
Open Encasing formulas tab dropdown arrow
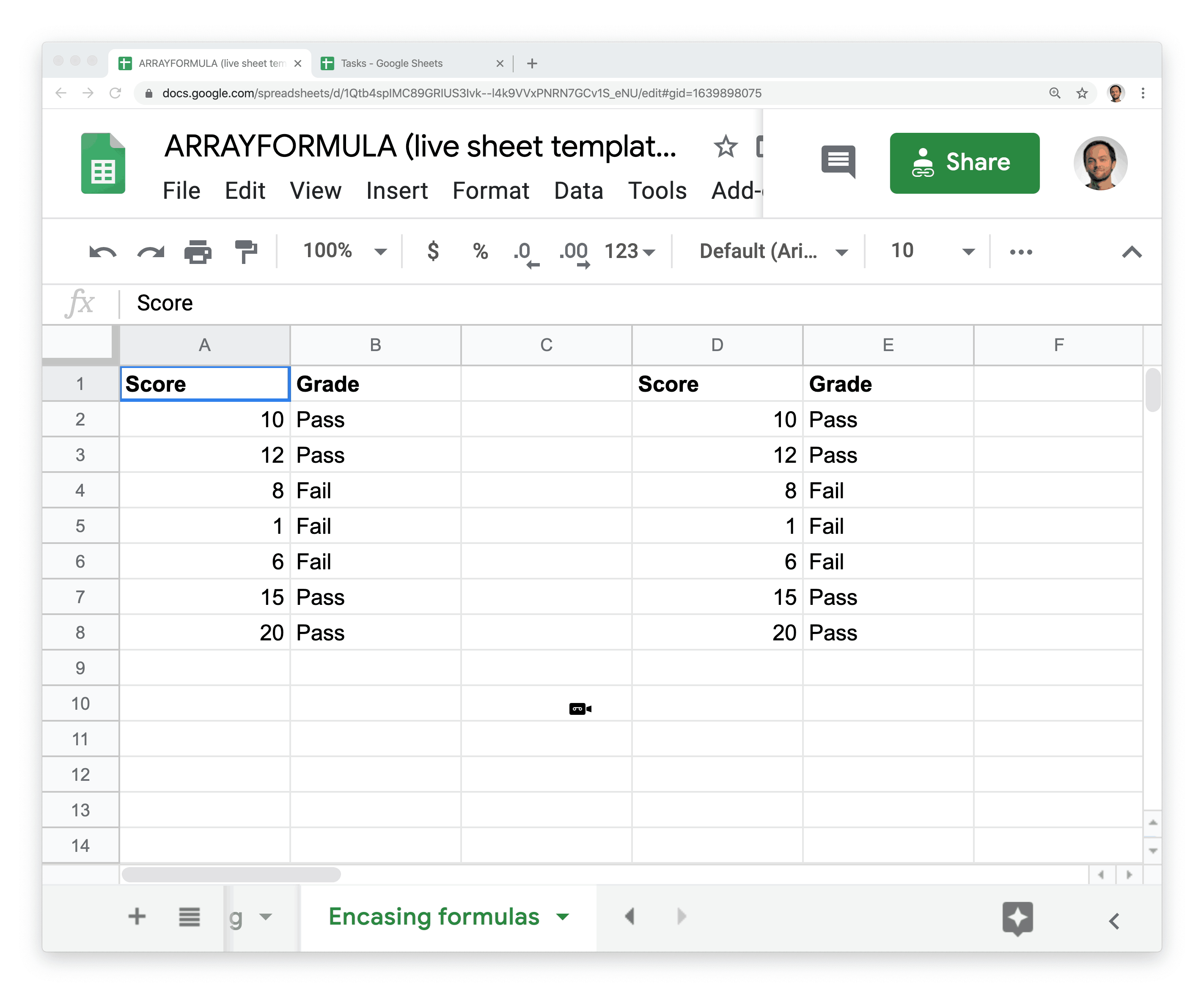[563, 917]
